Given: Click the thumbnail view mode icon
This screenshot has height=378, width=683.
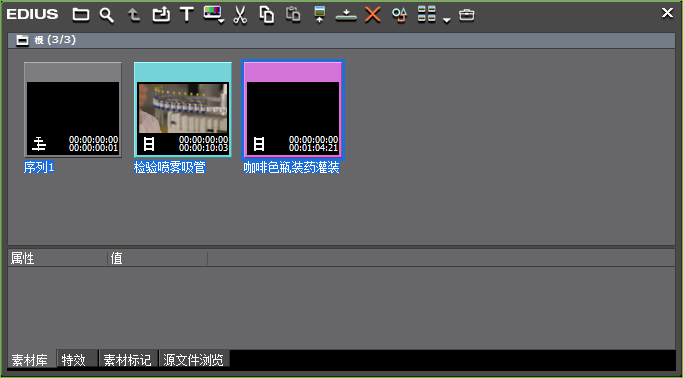Looking at the screenshot, I should pyautogui.click(x=426, y=14).
